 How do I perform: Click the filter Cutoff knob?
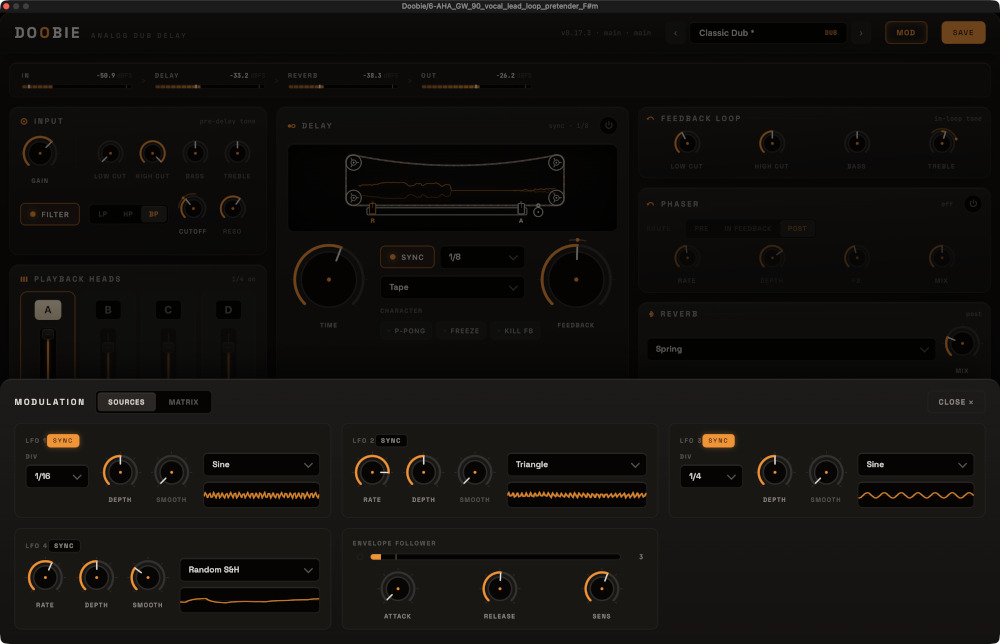point(192,208)
